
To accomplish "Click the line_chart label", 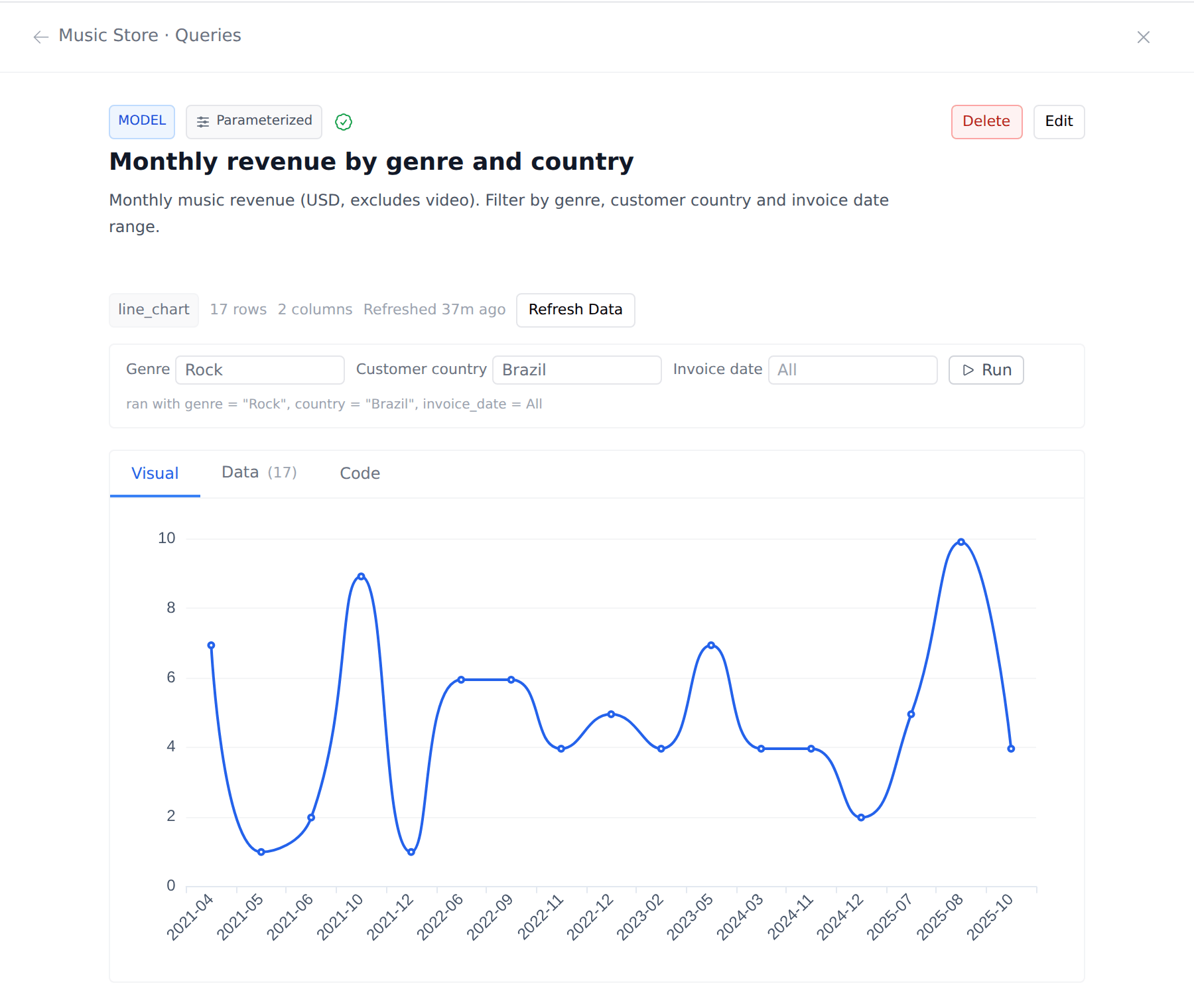I will [x=154, y=310].
